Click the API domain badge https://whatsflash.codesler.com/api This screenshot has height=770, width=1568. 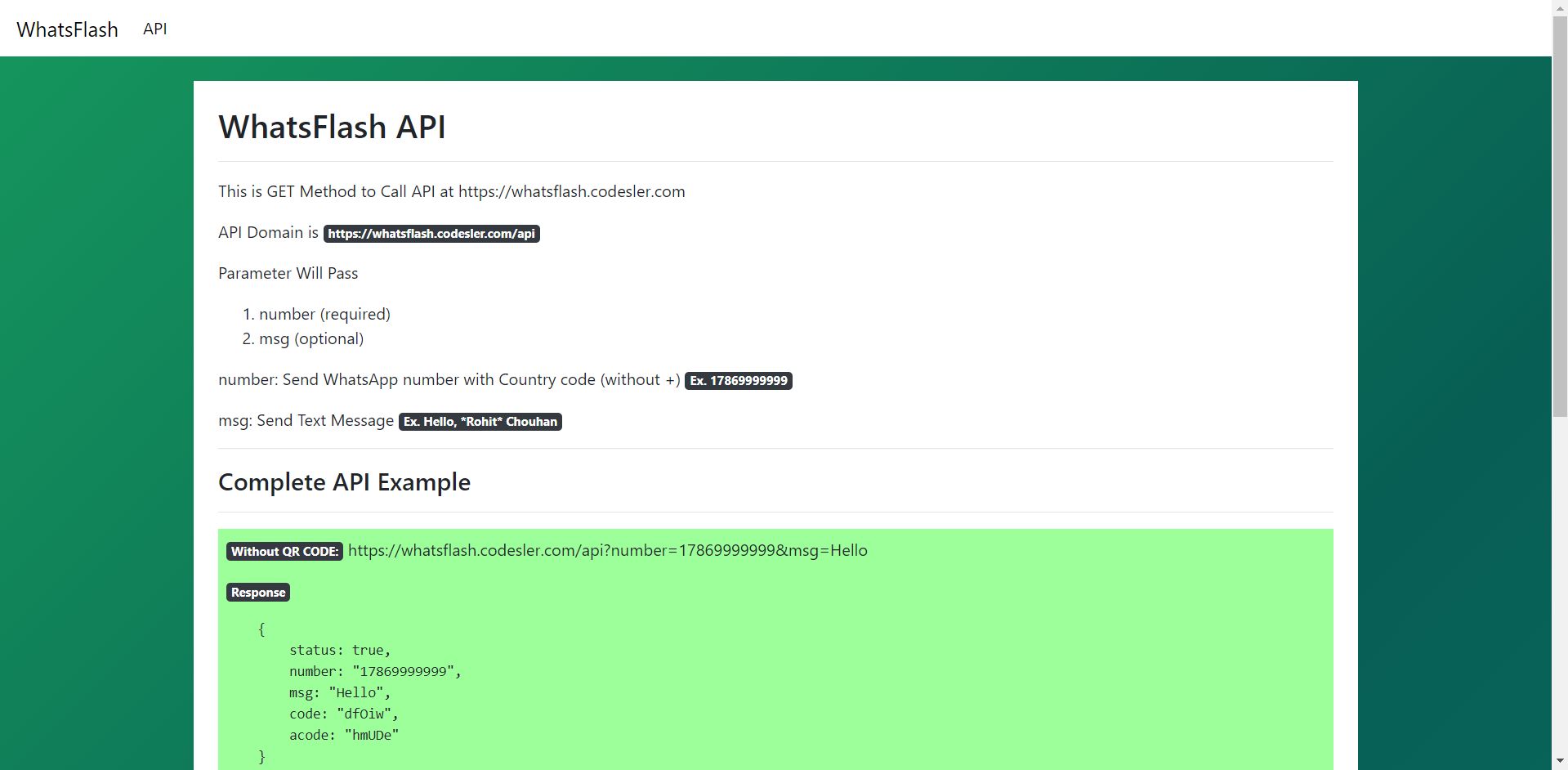[431, 234]
